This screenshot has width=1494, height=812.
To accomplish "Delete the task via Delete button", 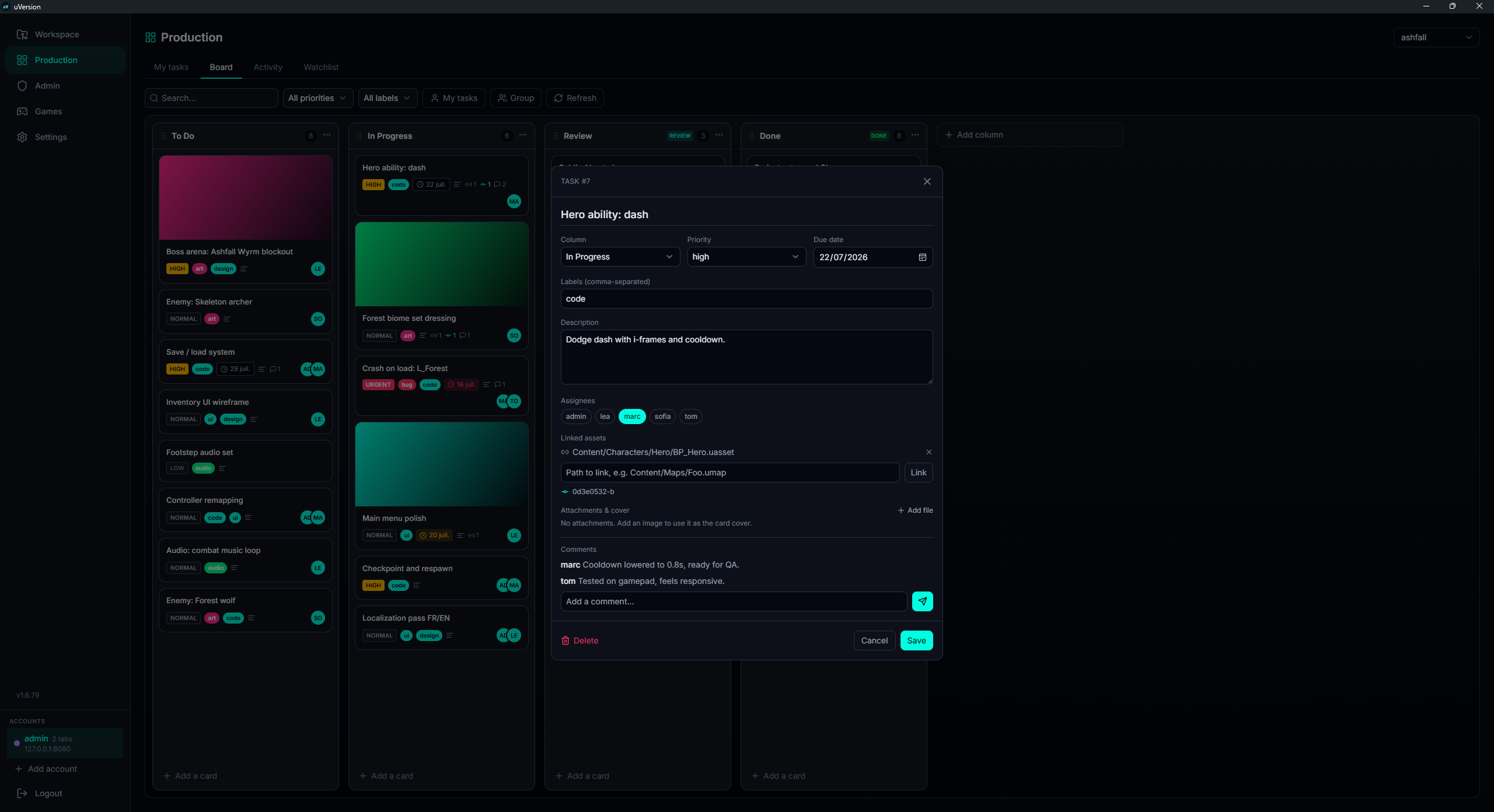I will (x=580, y=640).
